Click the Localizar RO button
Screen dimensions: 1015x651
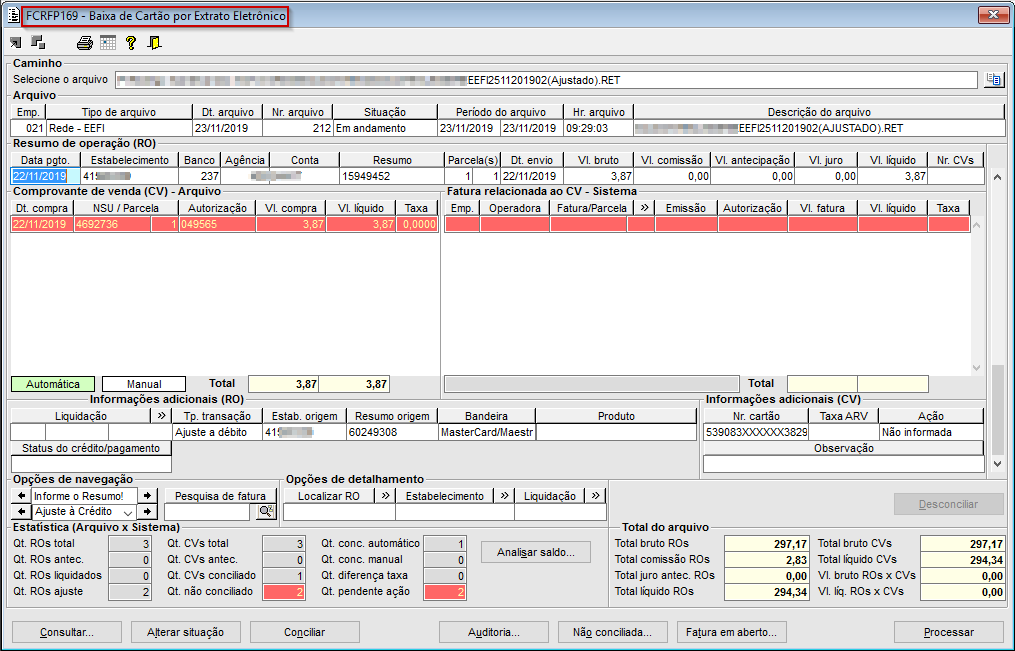pos(329,496)
